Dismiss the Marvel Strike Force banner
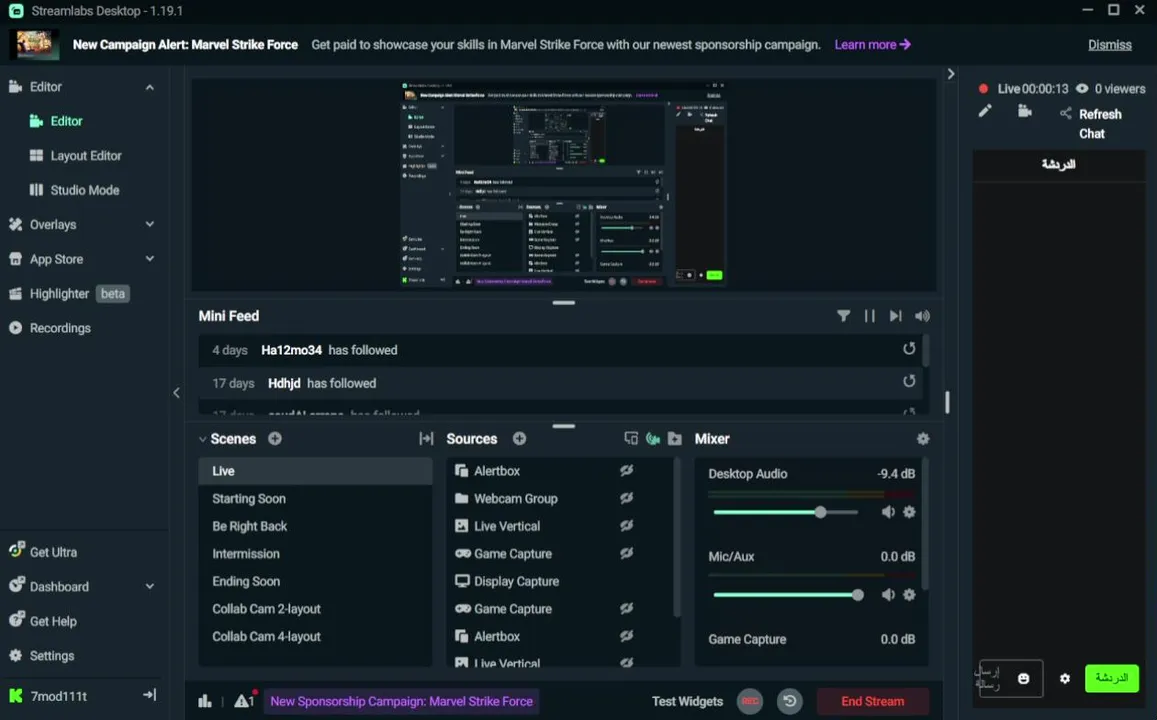Screen dimensions: 1157x720 click(1109, 44)
